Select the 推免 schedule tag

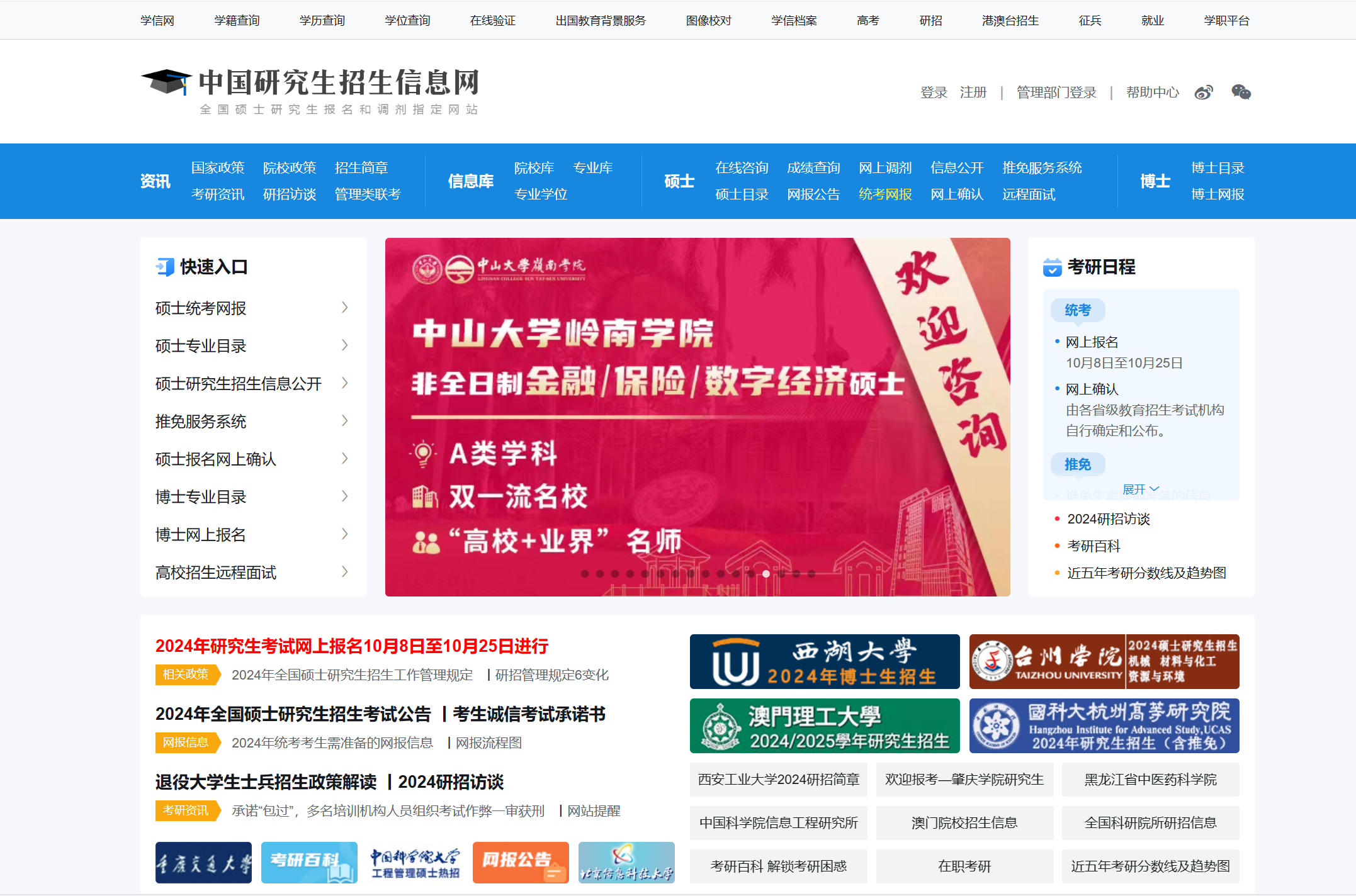[1078, 464]
